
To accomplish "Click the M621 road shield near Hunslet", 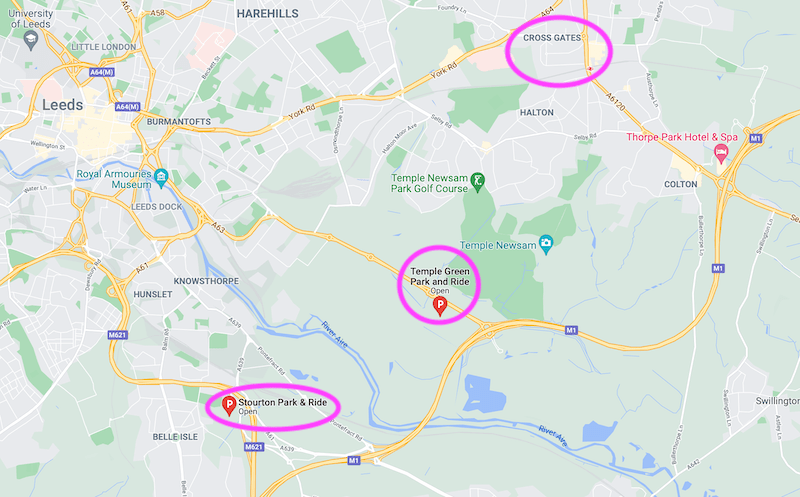I will [x=117, y=335].
